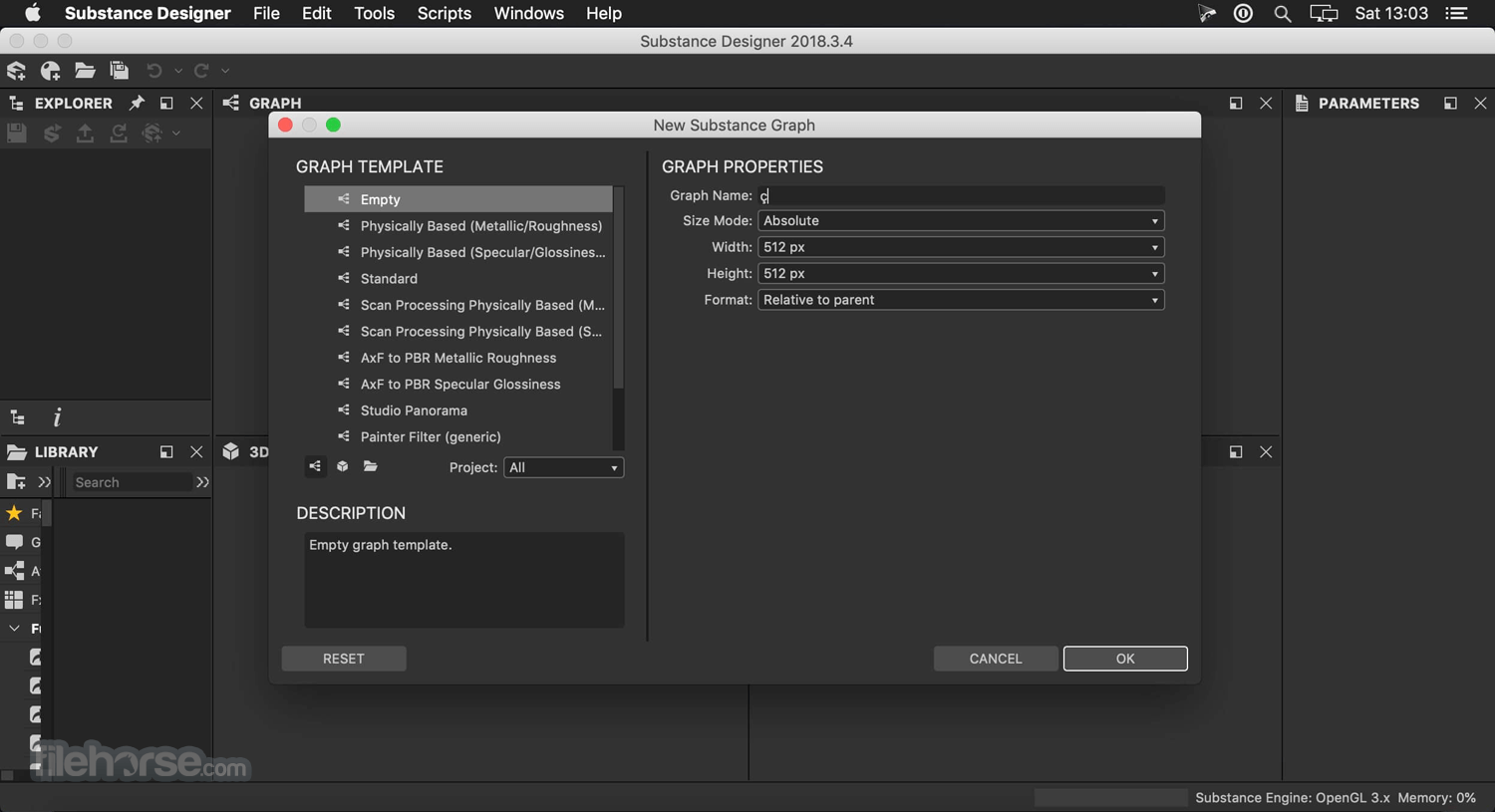
Task: Toggle the graph filter icon below the template list
Action: click(315, 466)
